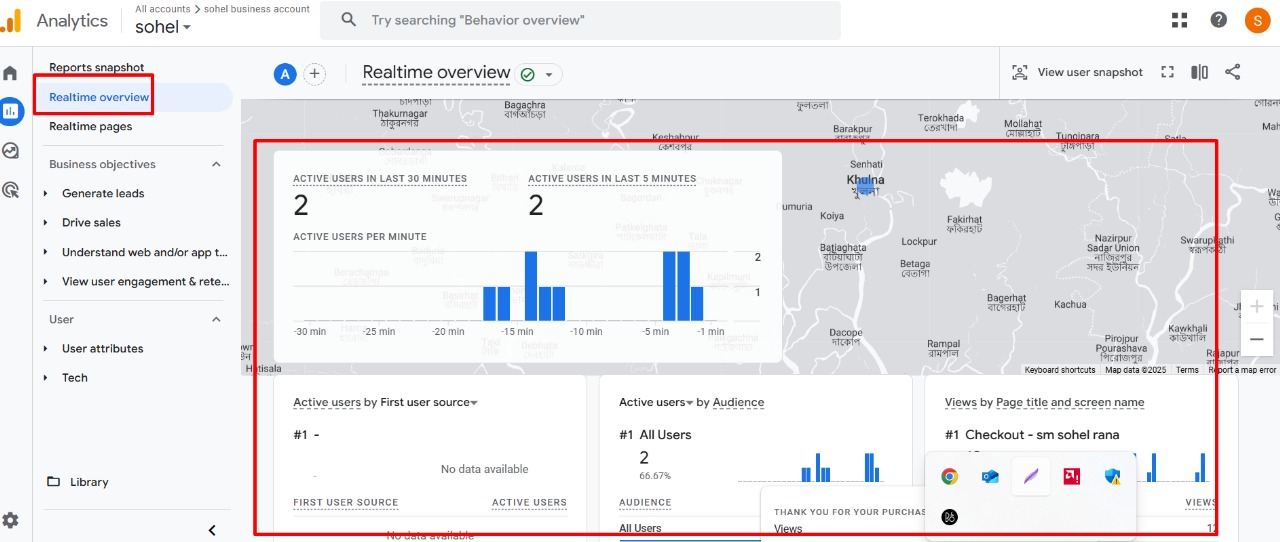Select Realtime overview in sidebar
Image resolution: width=1280 pixels, height=542 pixels.
pos(99,97)
